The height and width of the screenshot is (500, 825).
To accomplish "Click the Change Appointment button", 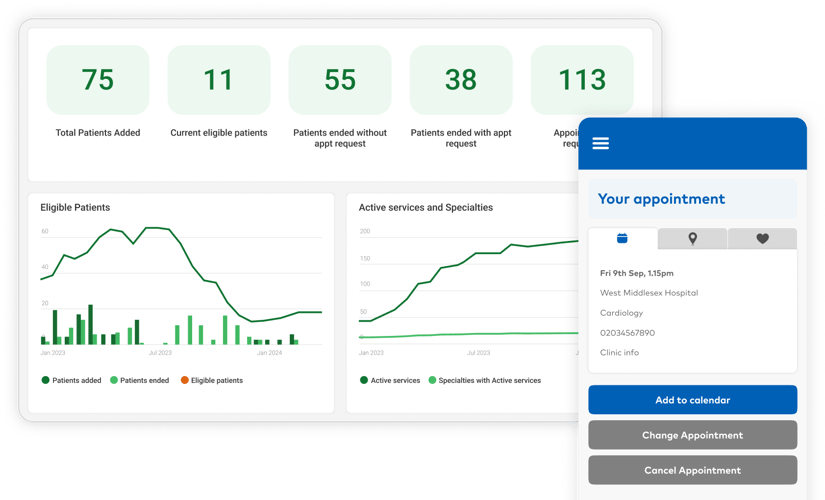I will 692,435.
